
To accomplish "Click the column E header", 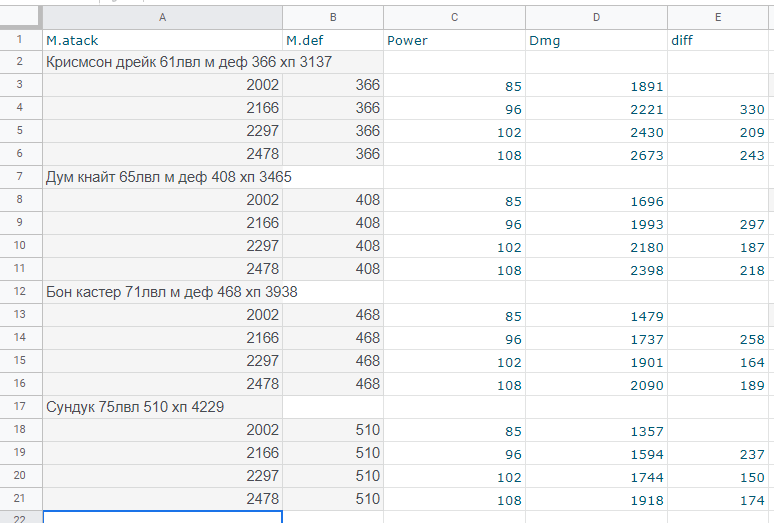I will tap(719, 17).
